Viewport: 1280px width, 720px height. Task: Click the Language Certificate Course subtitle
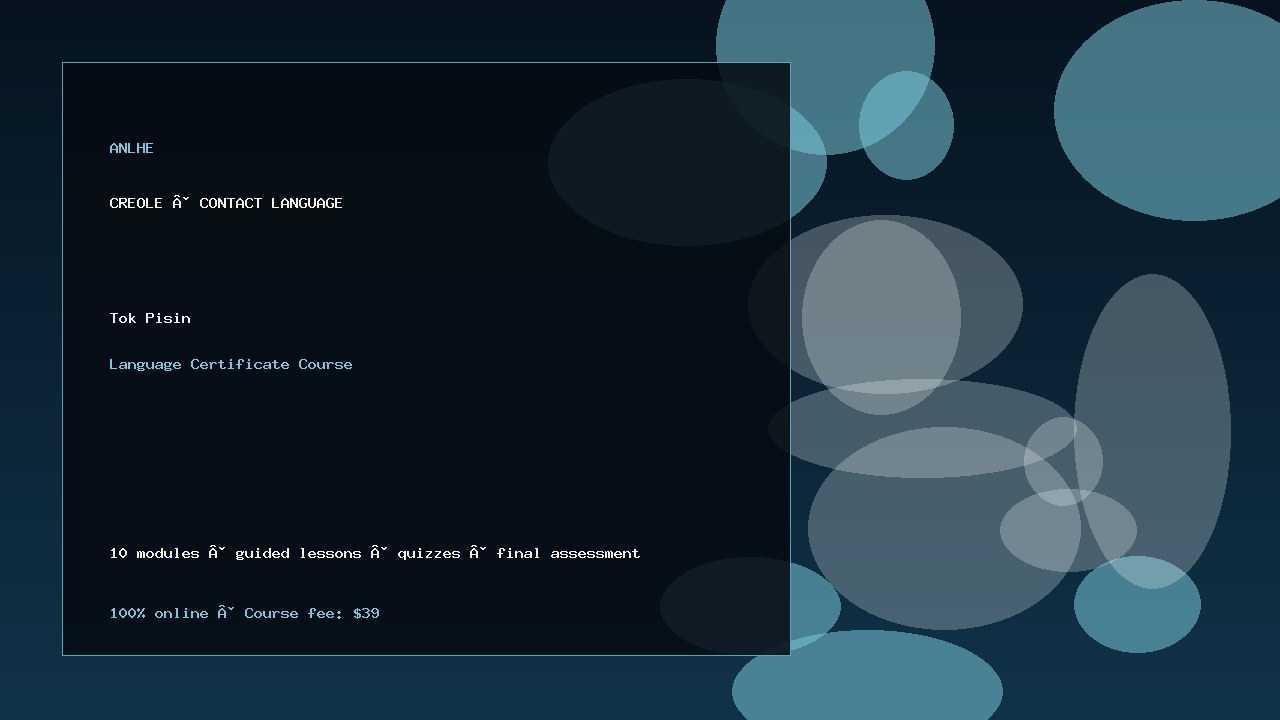(x=231, y=364)
